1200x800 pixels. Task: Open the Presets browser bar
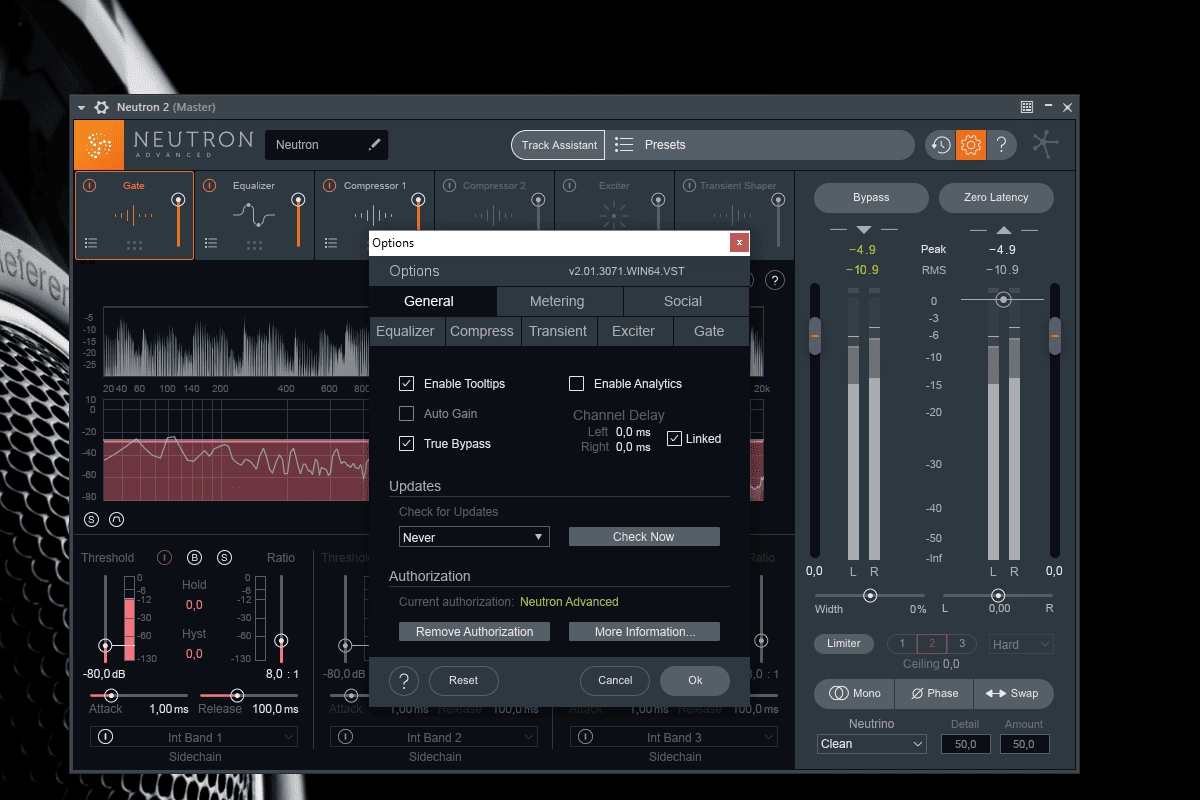tap(760, 145)
